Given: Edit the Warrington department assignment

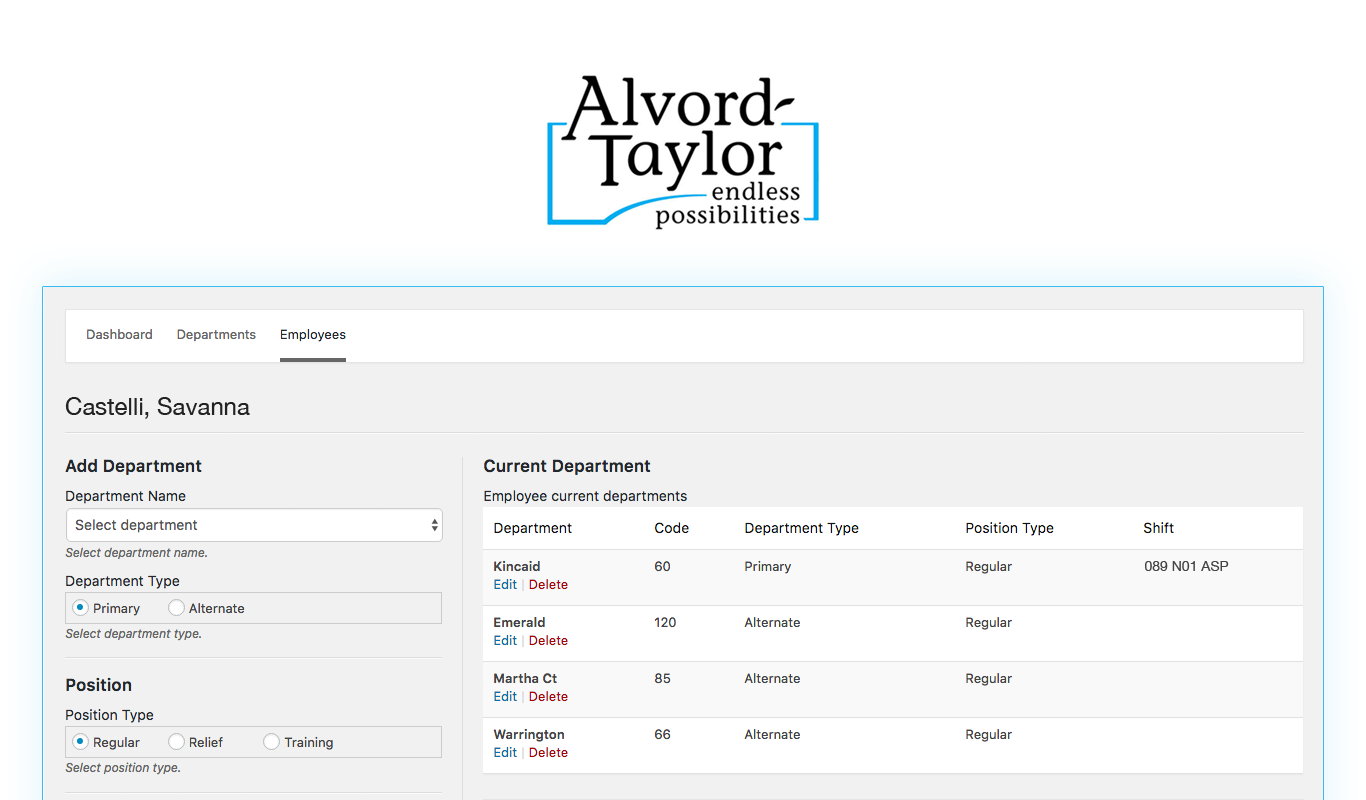Looking at the screenshot, I should (504, 752).
